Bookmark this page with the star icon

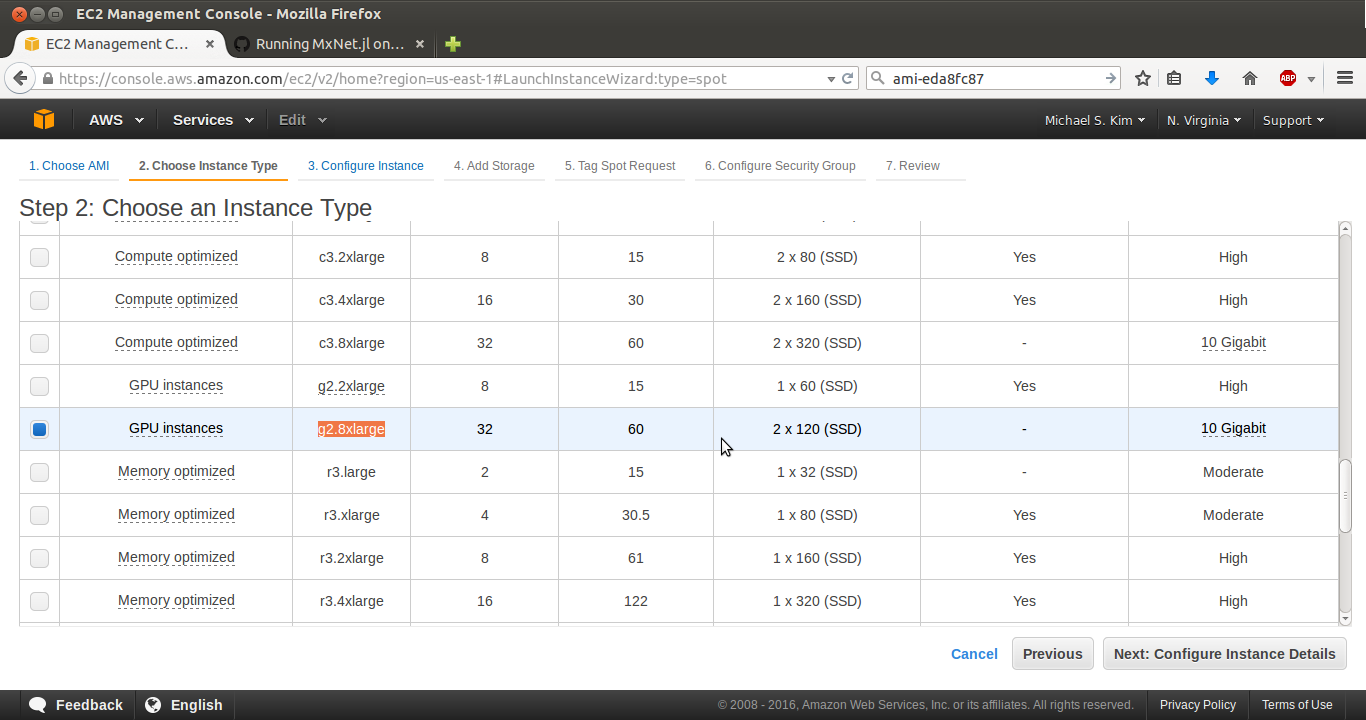[x=1143, y=78]
